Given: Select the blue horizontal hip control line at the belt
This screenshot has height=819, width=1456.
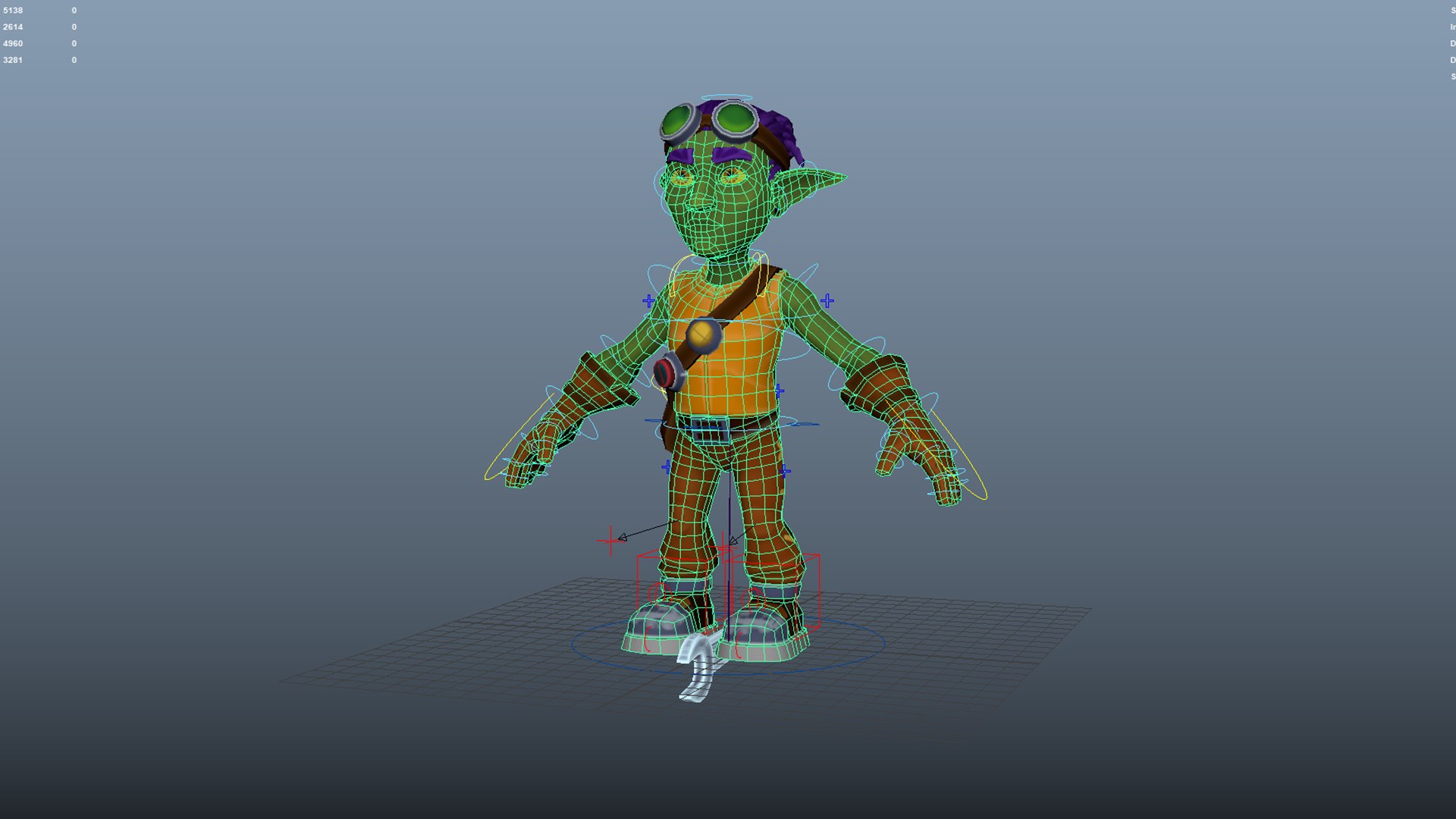Looking at the screenshot, I should [x=732, y=422].
